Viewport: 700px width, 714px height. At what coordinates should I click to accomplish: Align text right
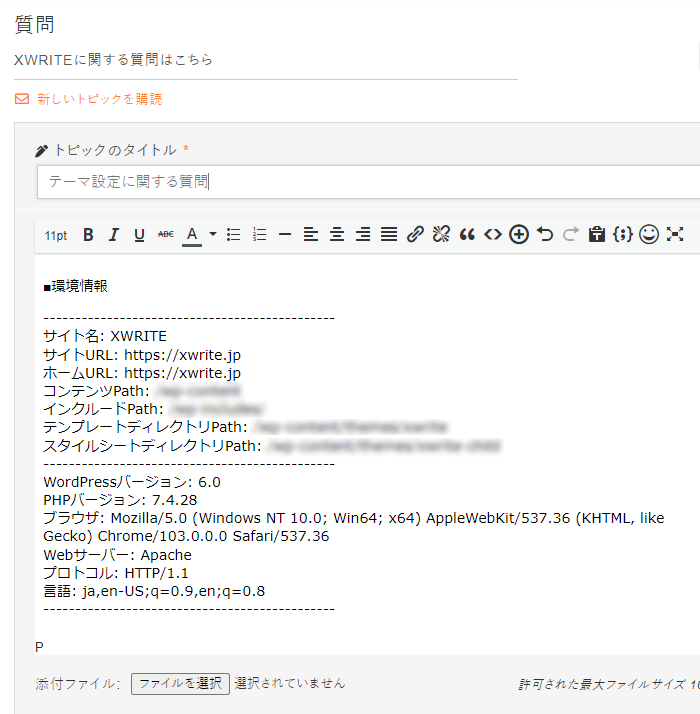click(363, 235)
